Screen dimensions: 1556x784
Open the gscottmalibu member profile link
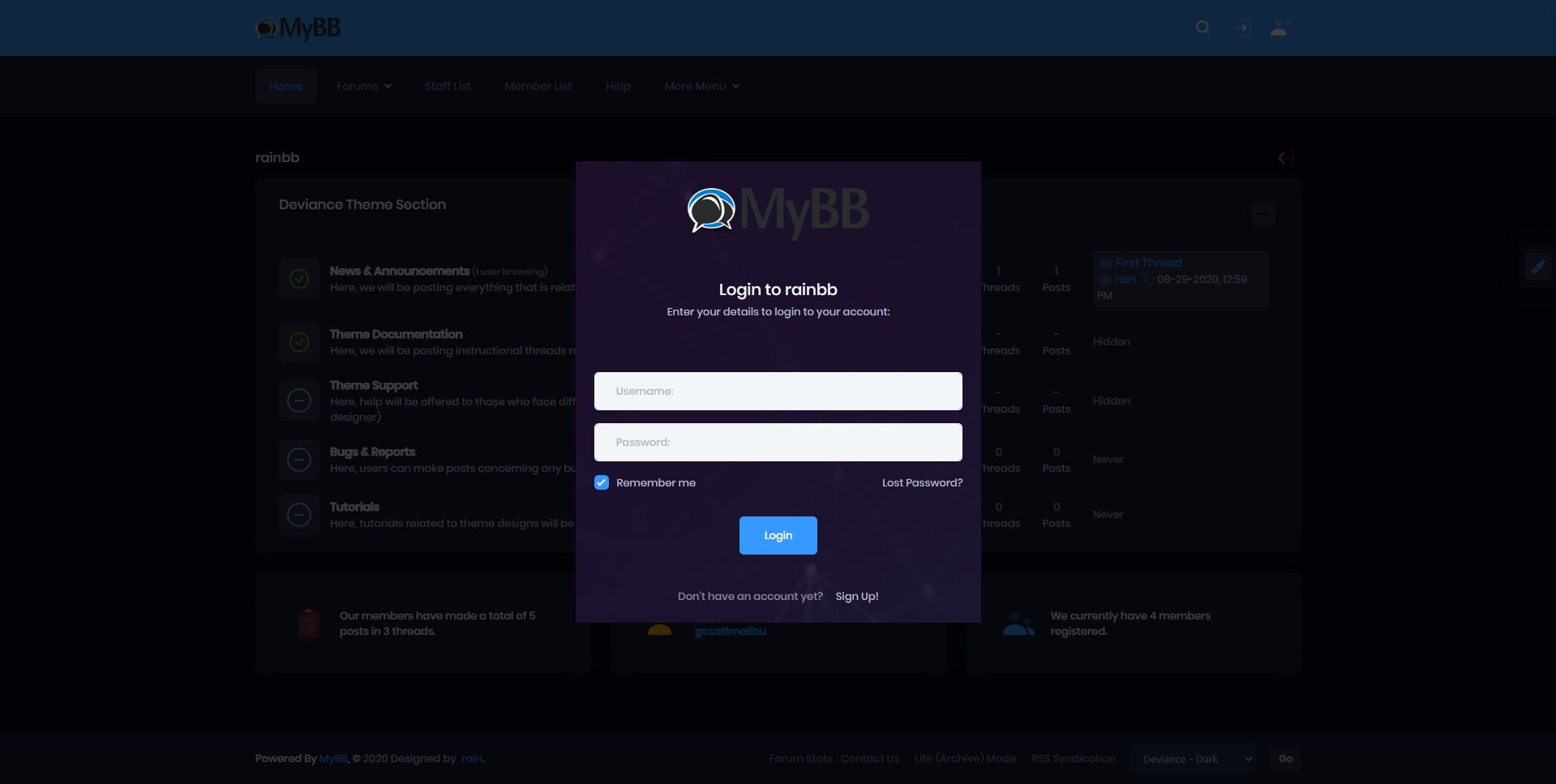click(731, 631)
